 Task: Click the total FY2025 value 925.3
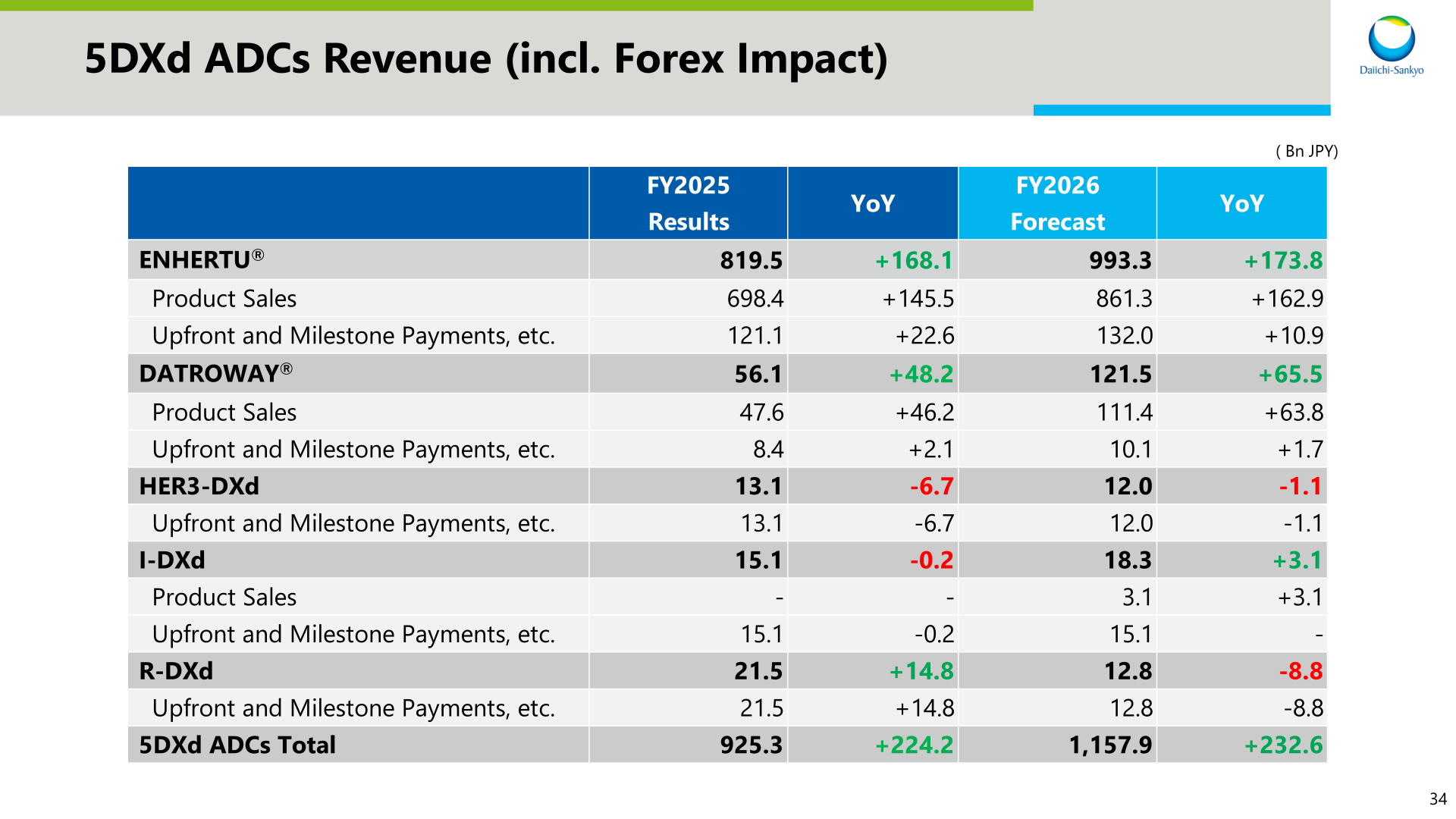752,745
